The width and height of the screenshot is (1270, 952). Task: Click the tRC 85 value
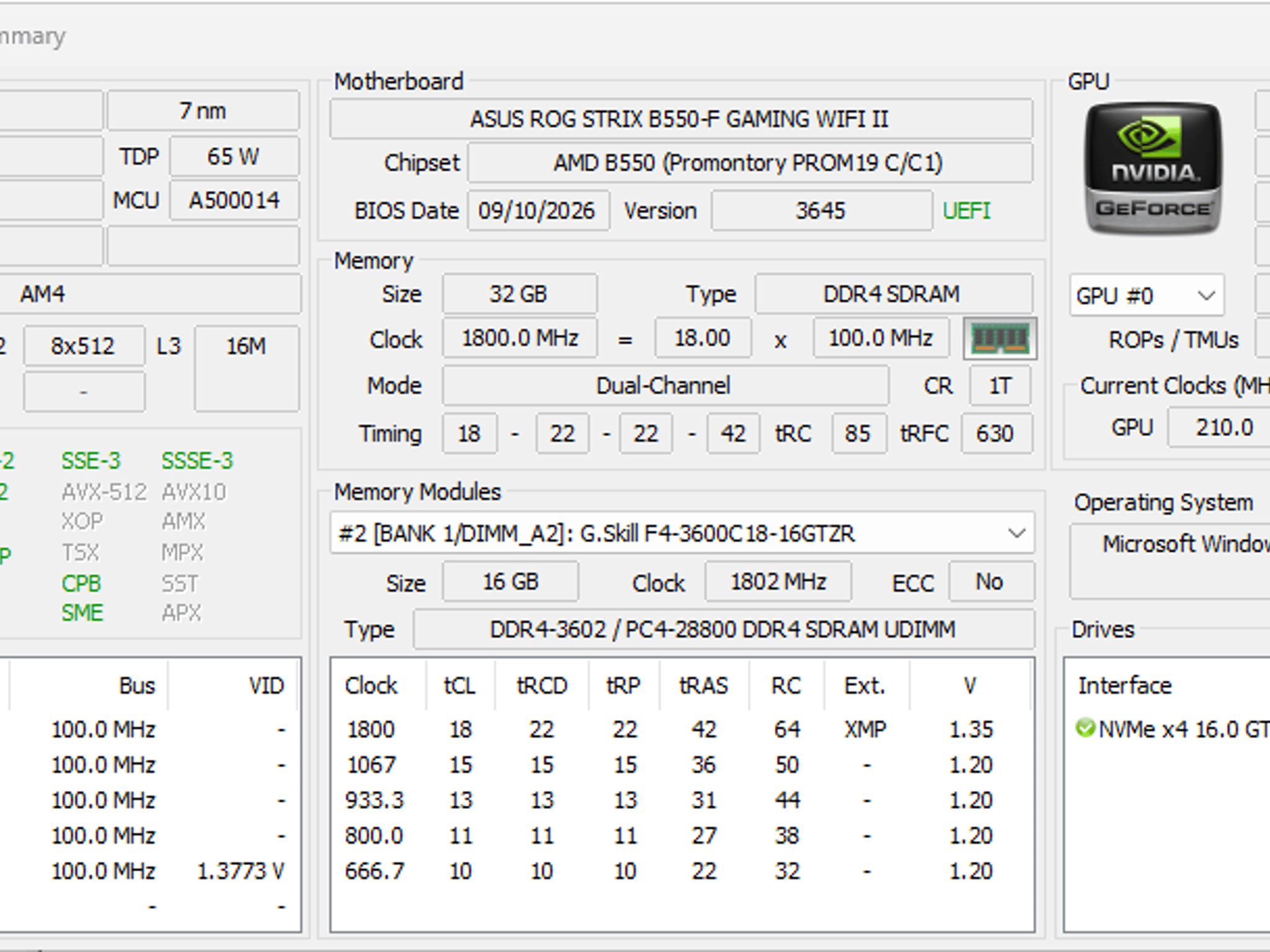pos(858,433)
